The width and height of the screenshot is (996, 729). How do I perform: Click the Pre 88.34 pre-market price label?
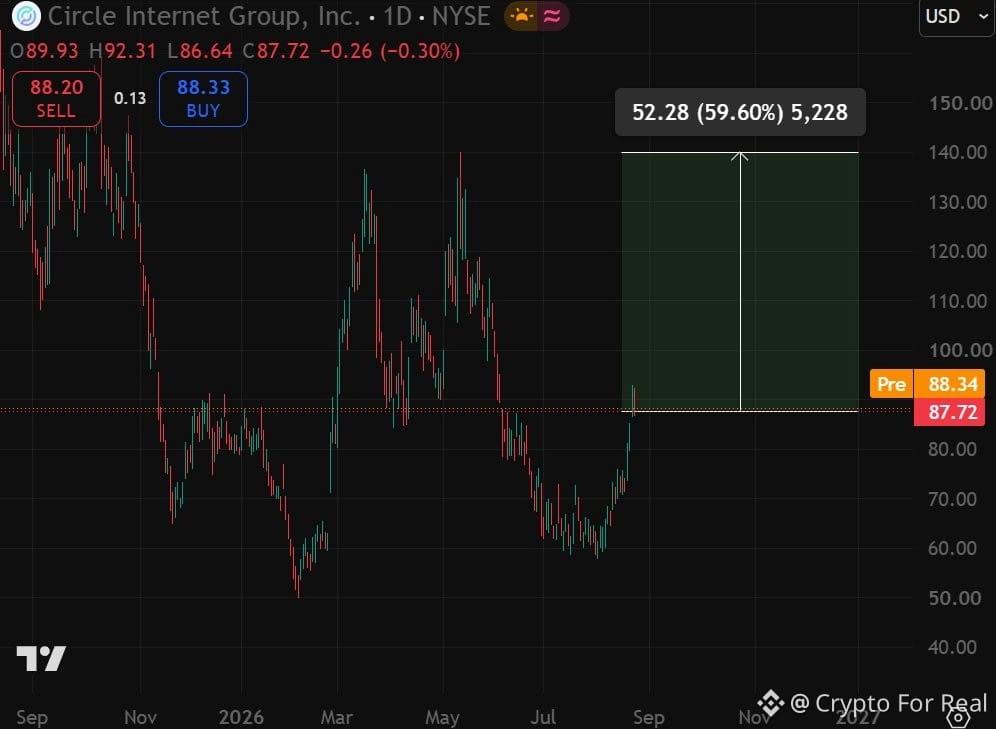click(x=927, y=384)
